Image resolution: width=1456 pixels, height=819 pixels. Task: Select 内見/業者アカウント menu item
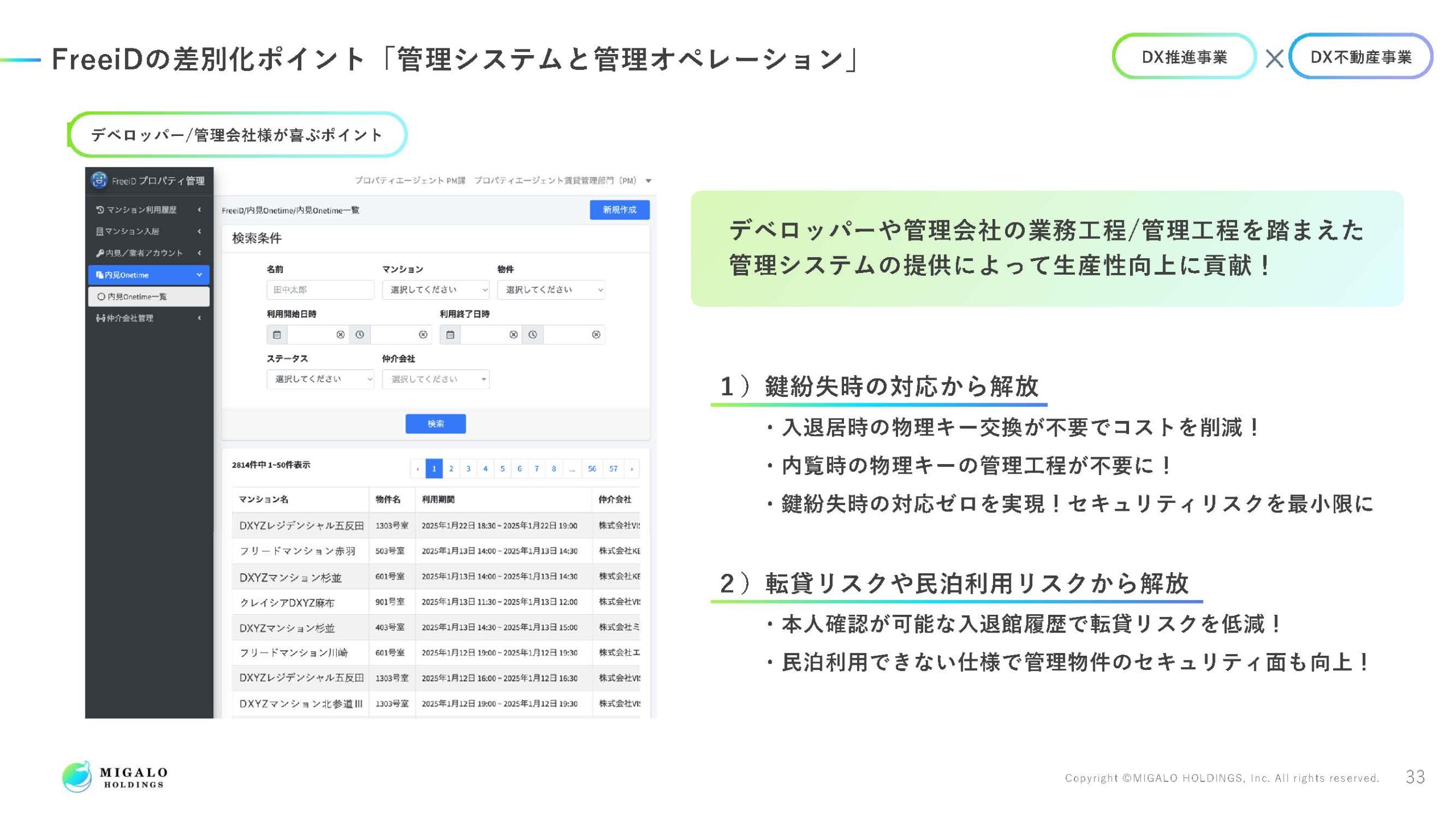[x=149, y=253]
